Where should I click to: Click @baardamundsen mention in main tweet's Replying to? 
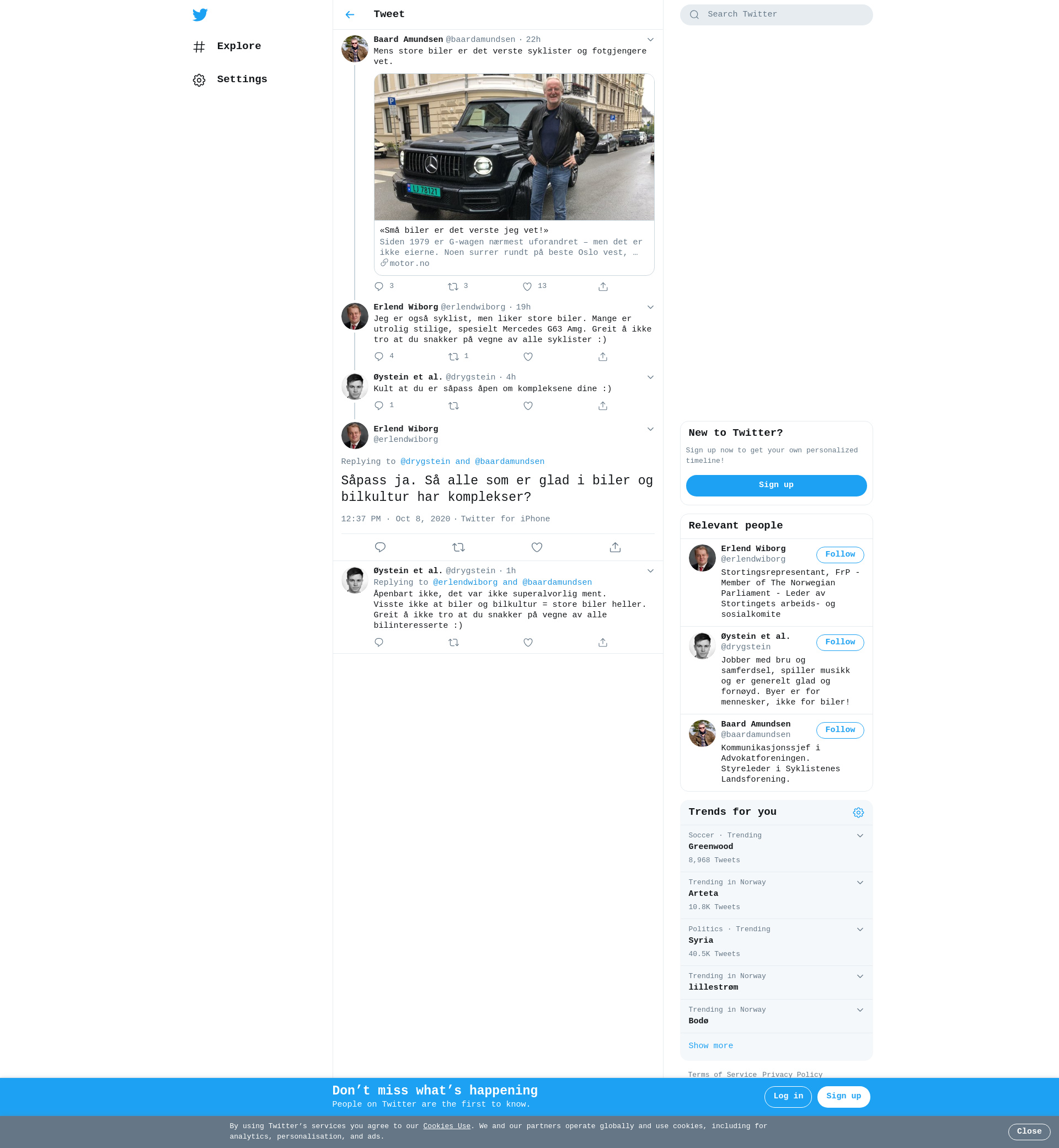pyautogui.click(x=510, y=462)
